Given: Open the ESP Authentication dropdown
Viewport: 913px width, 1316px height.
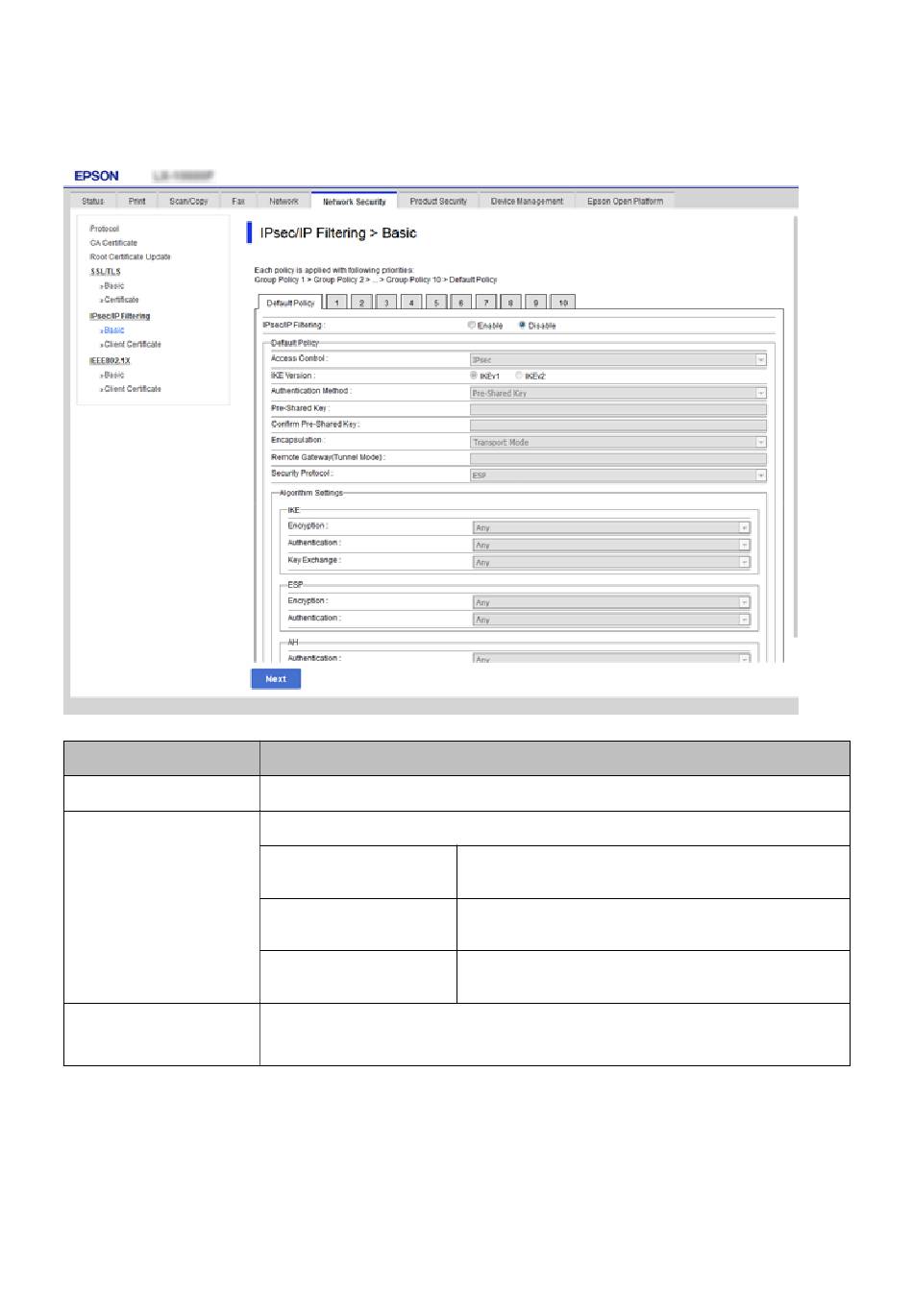Looking at the screenshot, I should (x=611, y=620).
